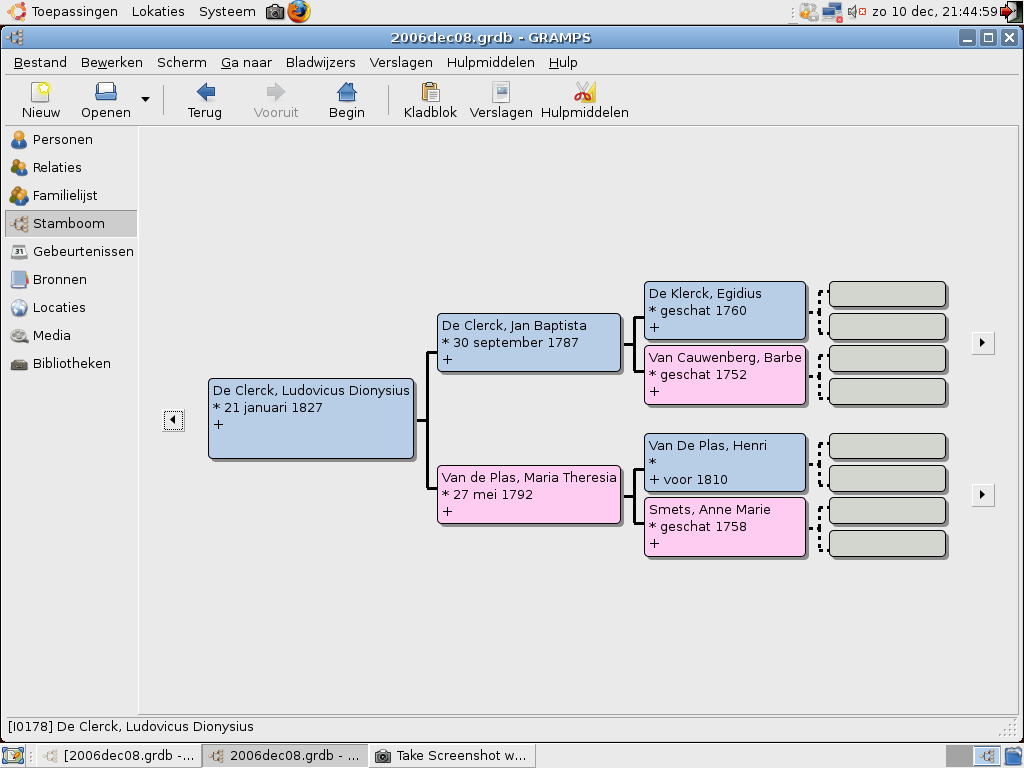Viewport: 1024px width, 768px height.
Task: Expand ancestors with lower right arrow
Action: point(983,495)
